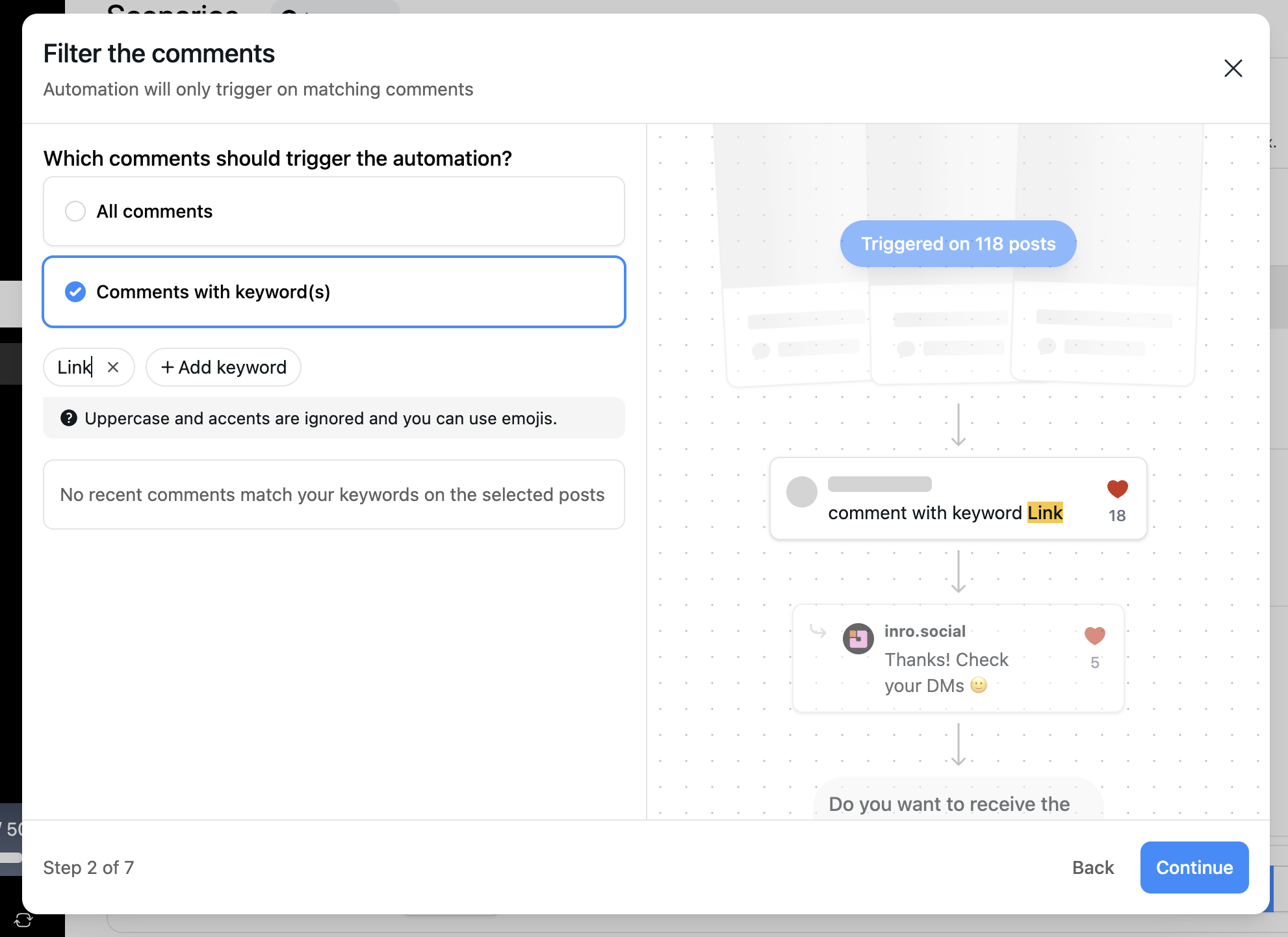Add a new keyword with + Add keyword
Image resolution: width=1288 pixels, height=937 pixels.
tap(223, 367)
